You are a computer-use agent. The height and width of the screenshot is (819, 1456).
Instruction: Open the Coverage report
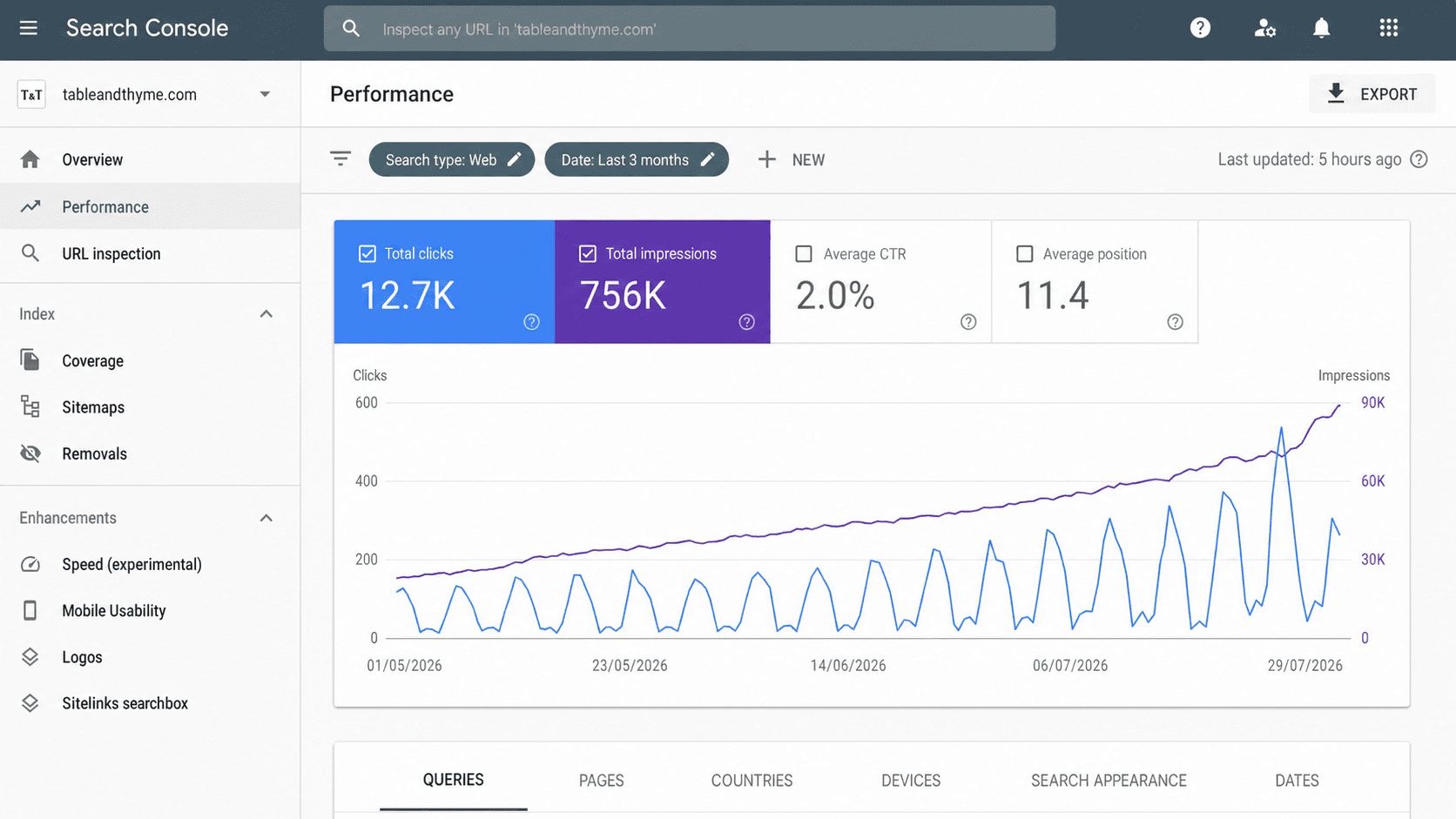[x=150, y=360]
